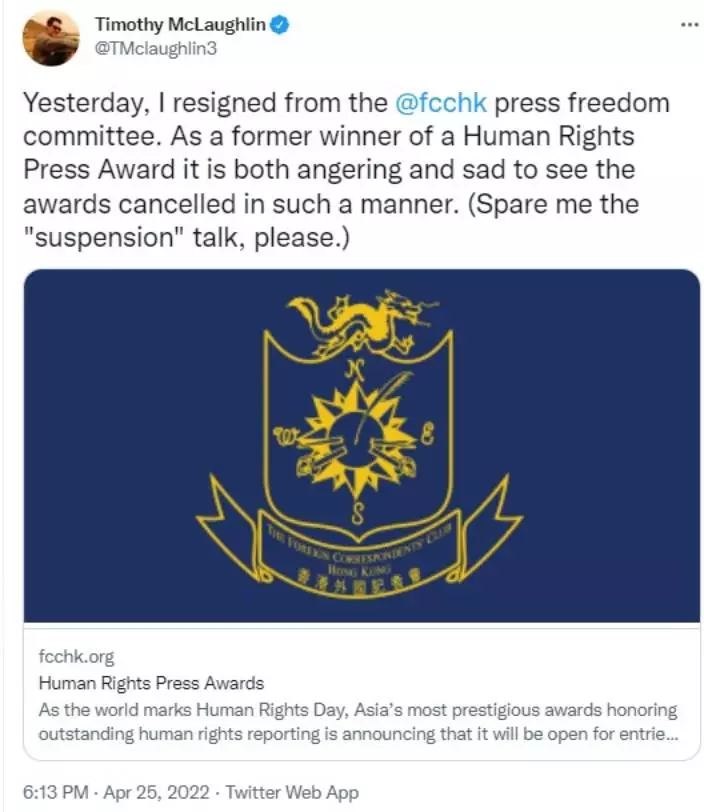704x812 pixels.
Task: Click the blue verified badge
Action: point(281,25)
